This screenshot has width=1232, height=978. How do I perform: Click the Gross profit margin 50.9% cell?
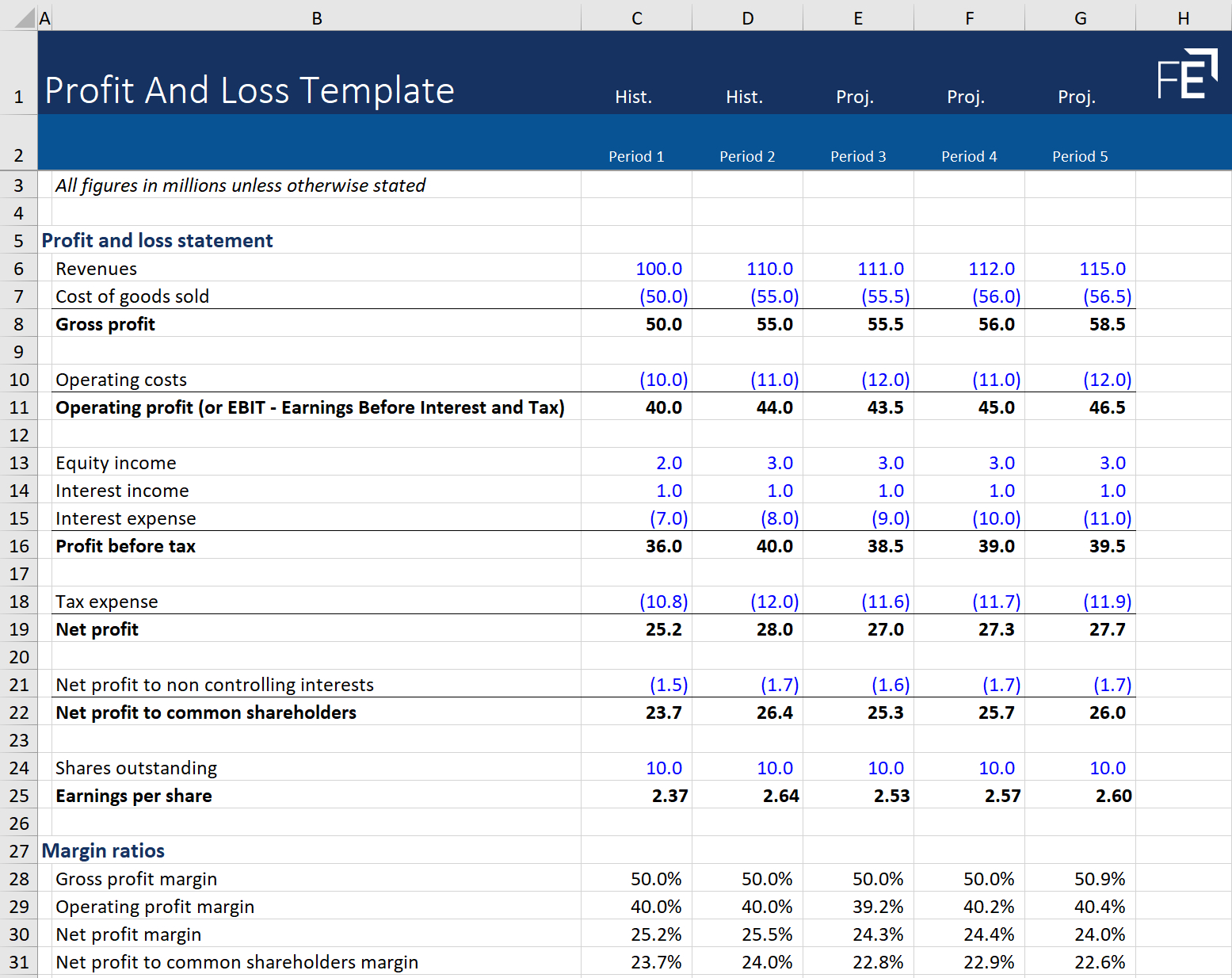1100,878
